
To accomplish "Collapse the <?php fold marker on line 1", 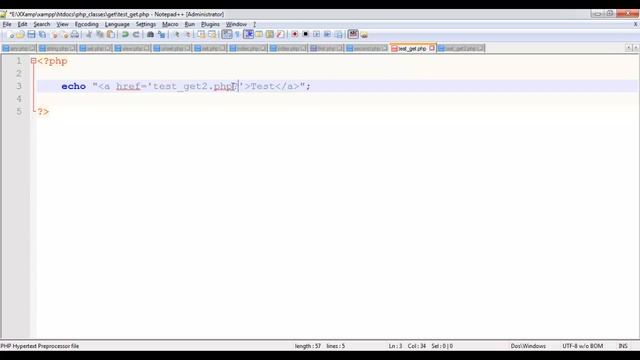I will click(33, 61).
